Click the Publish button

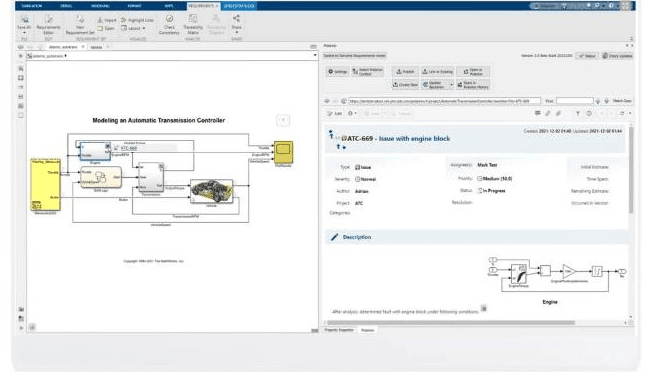[x=405, y=72]
